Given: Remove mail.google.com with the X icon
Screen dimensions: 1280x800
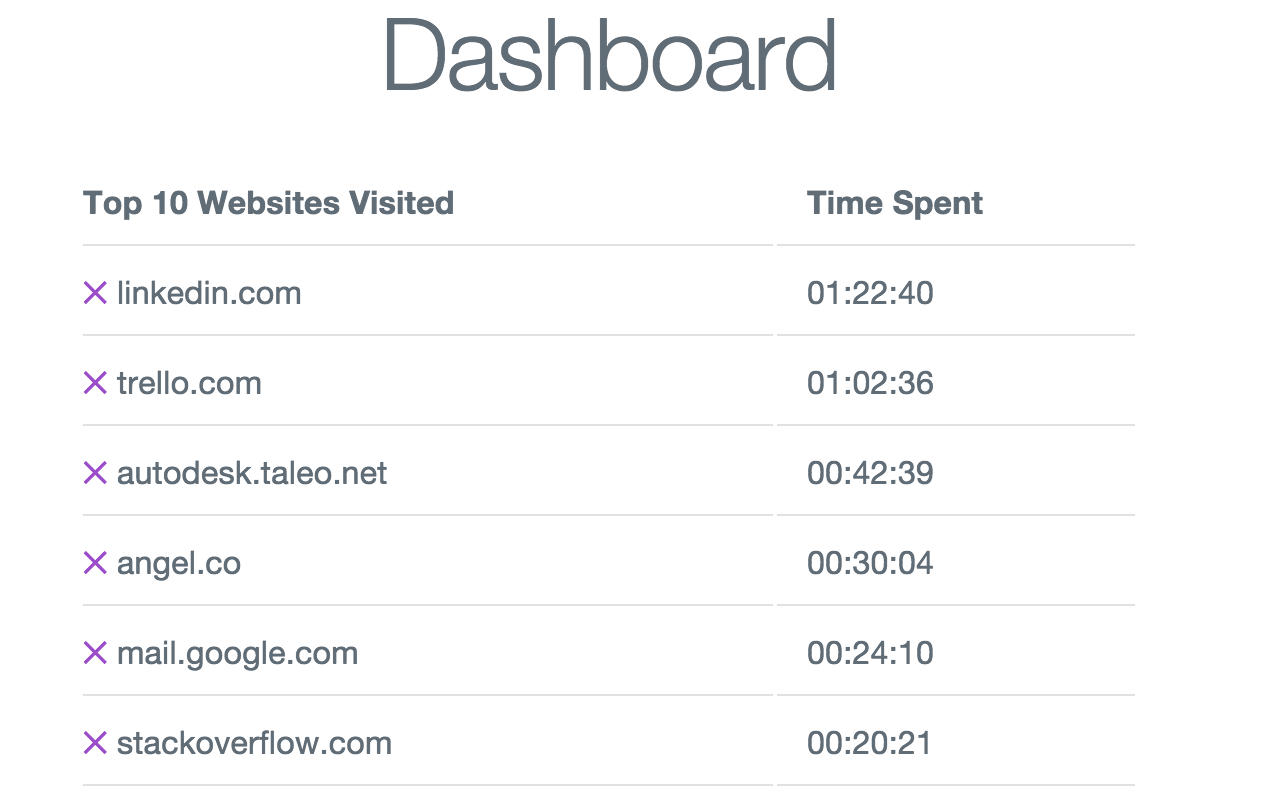Looking at the screenshot, I should (95, 653).
